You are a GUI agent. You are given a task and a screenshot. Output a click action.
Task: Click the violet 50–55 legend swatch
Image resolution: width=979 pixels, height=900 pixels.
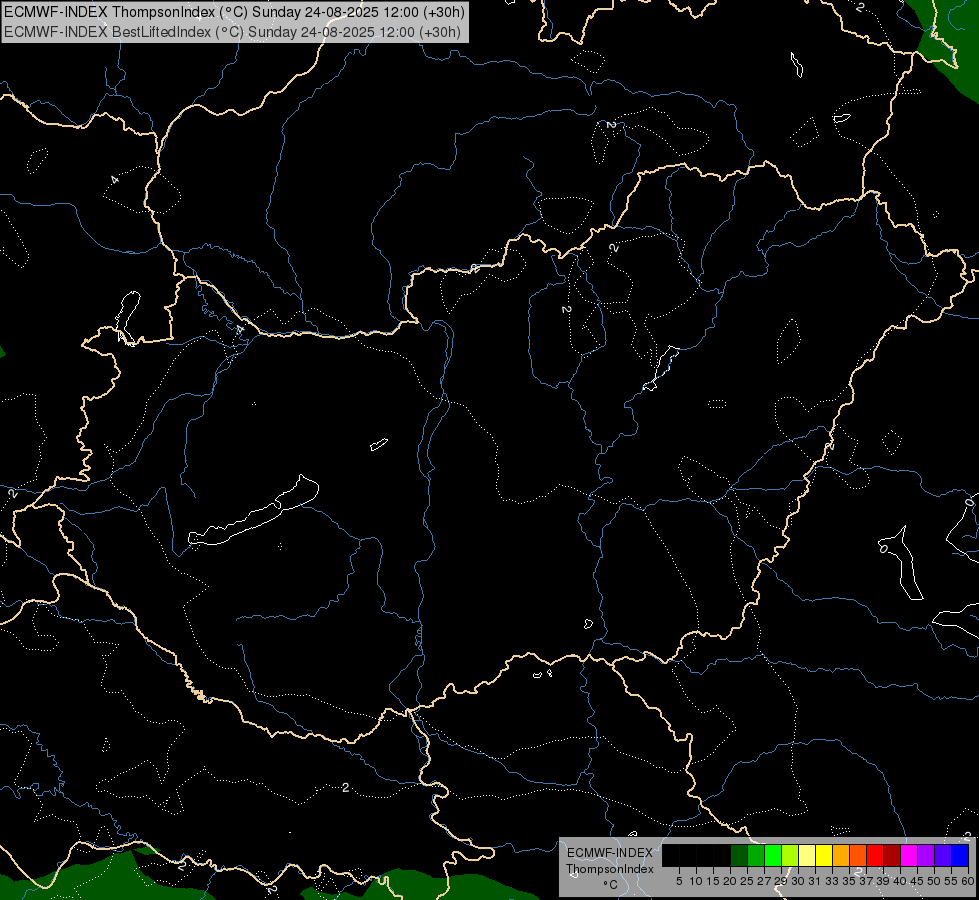pyautogui.click(x=943, y=855)
